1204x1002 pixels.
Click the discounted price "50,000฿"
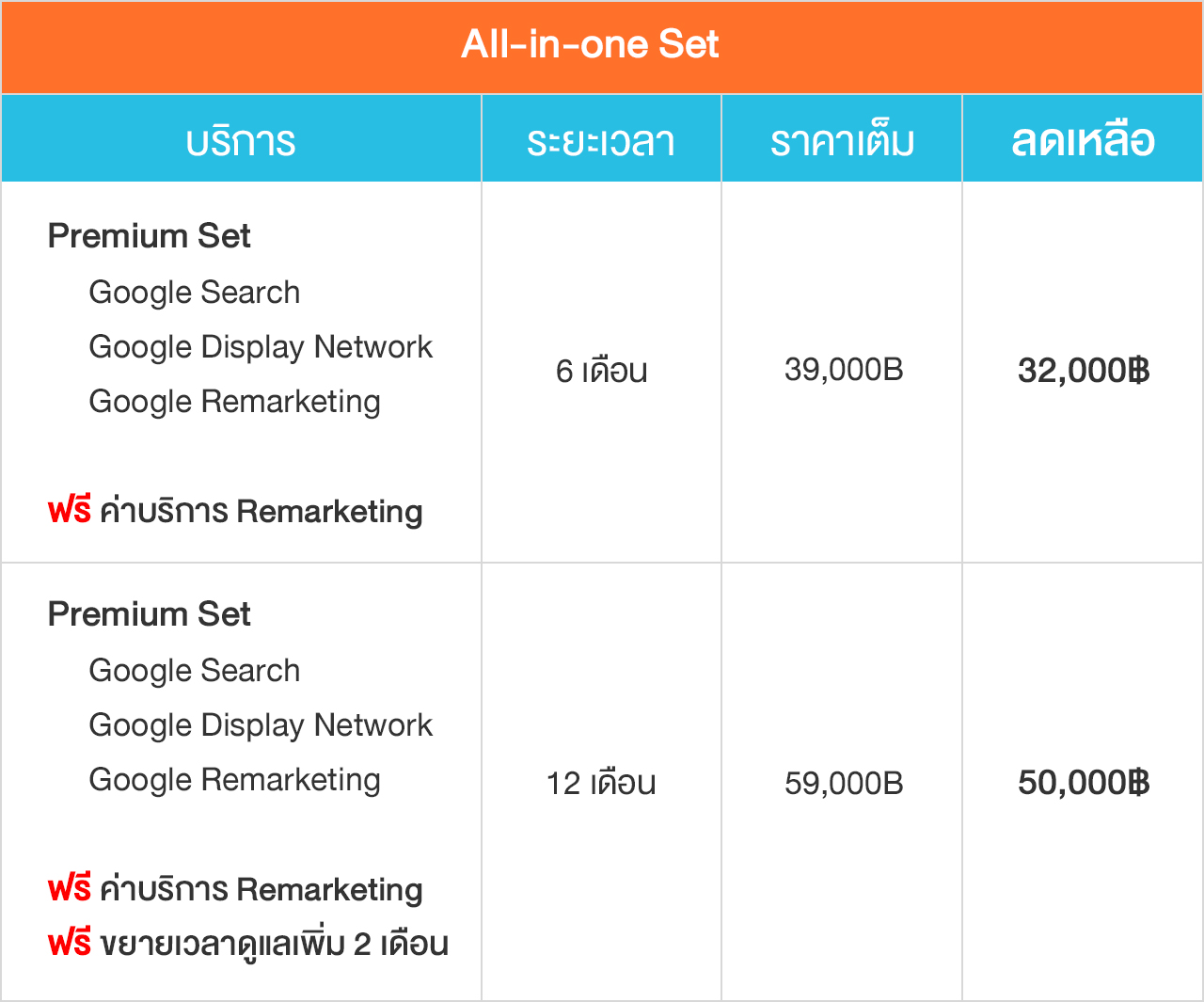click(x=1084, y=783)
